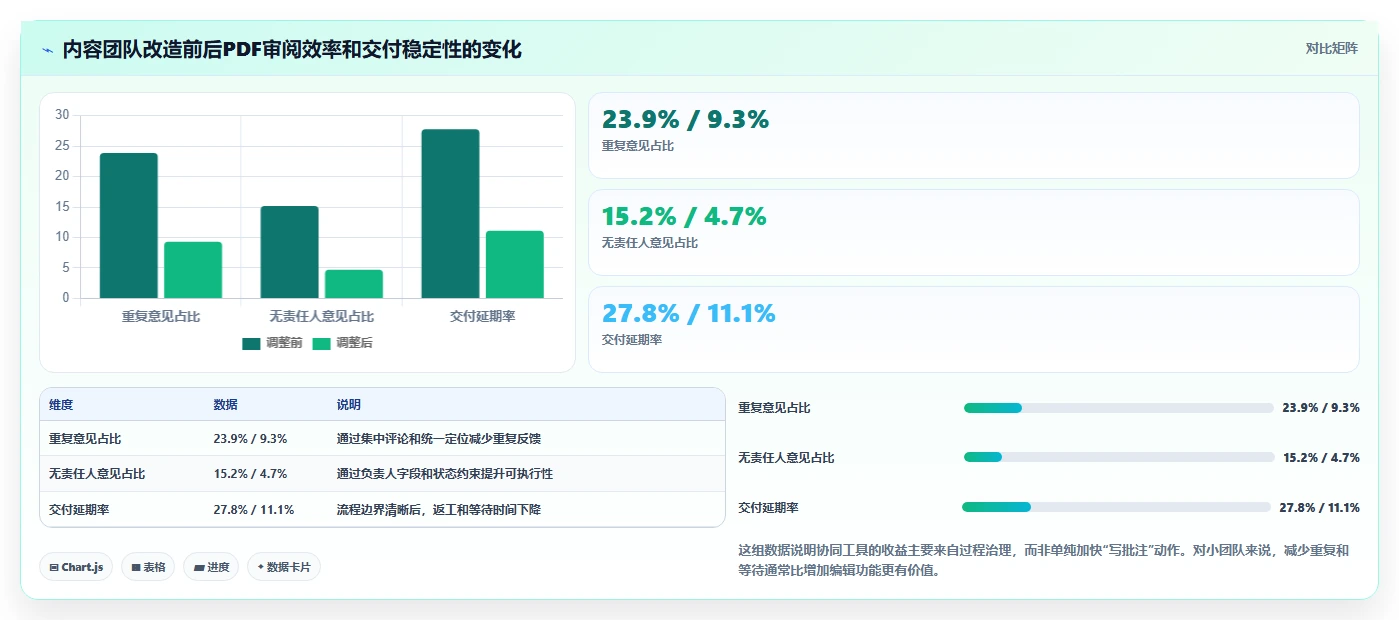Click the dark 调整前 legend color box

pos(251,343)
